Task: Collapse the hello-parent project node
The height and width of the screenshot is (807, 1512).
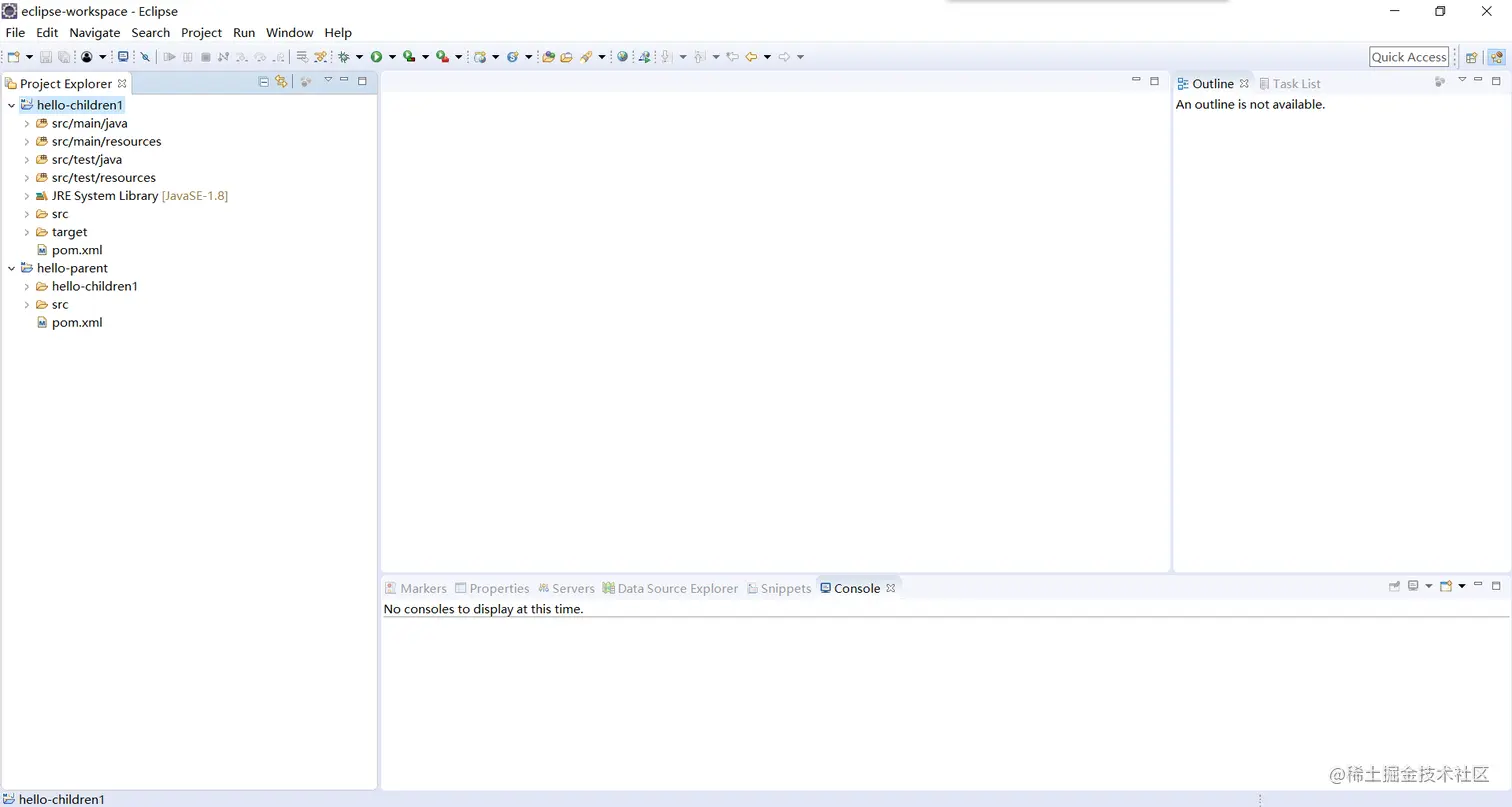Action: (x=12, y=268)
